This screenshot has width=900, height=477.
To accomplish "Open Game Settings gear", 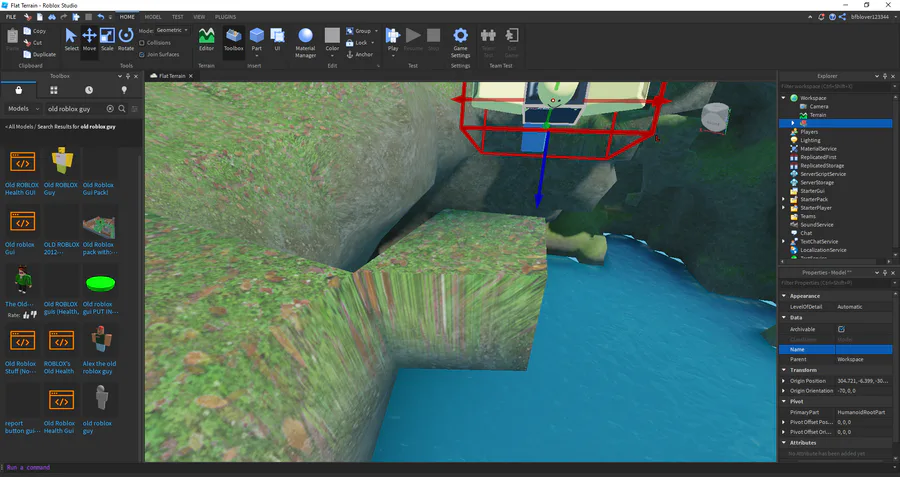I will [460, 43].
